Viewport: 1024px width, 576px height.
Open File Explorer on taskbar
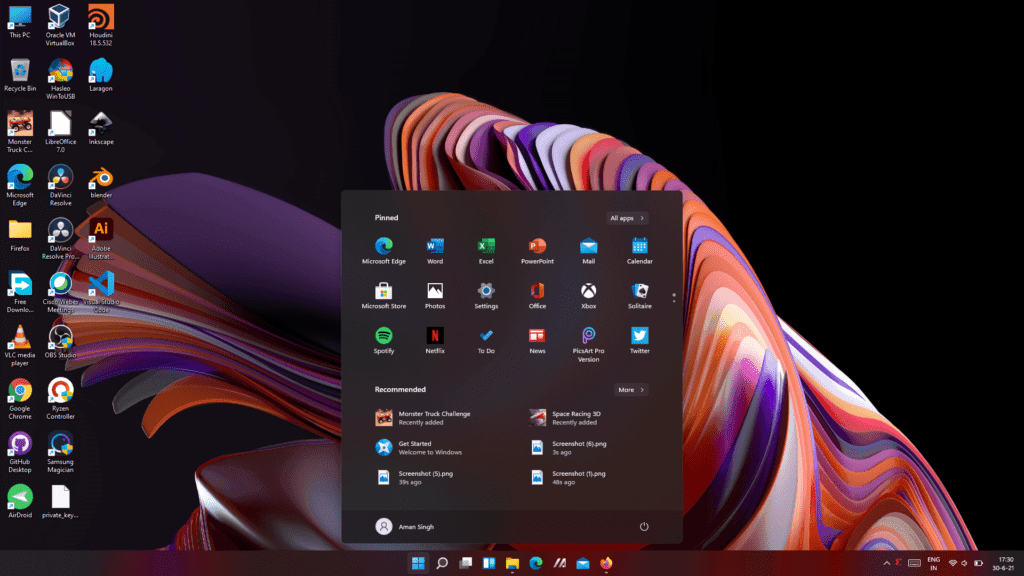[x=513, y=563]
